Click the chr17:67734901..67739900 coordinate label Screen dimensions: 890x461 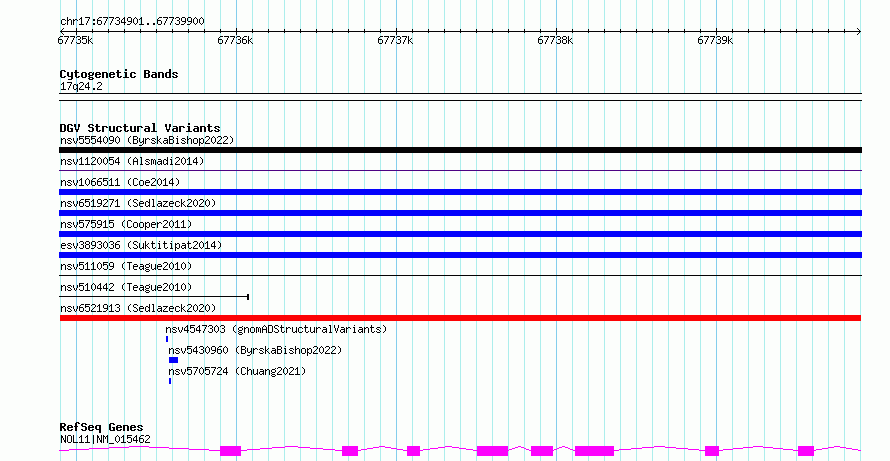pyautogui.click(x=132, y=22)
